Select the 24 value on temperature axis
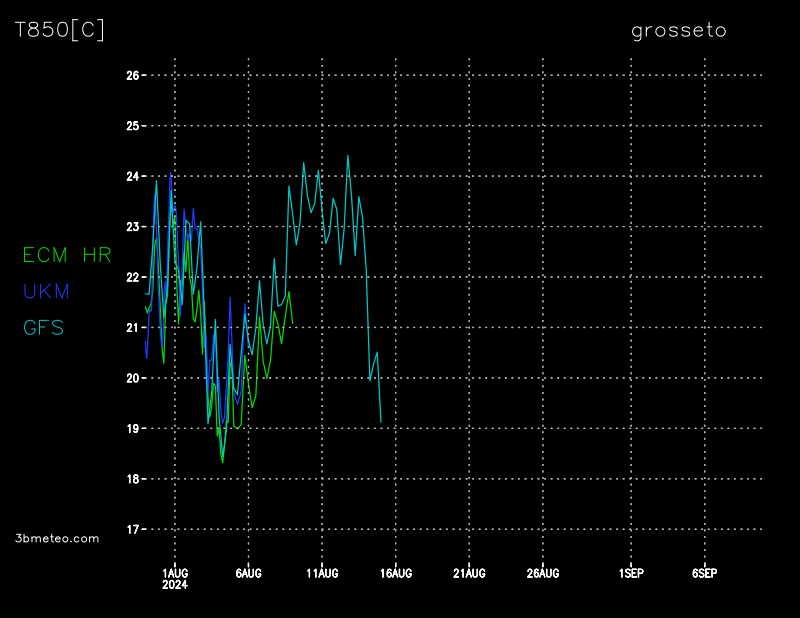800x618 pixels. click(132, 176)
